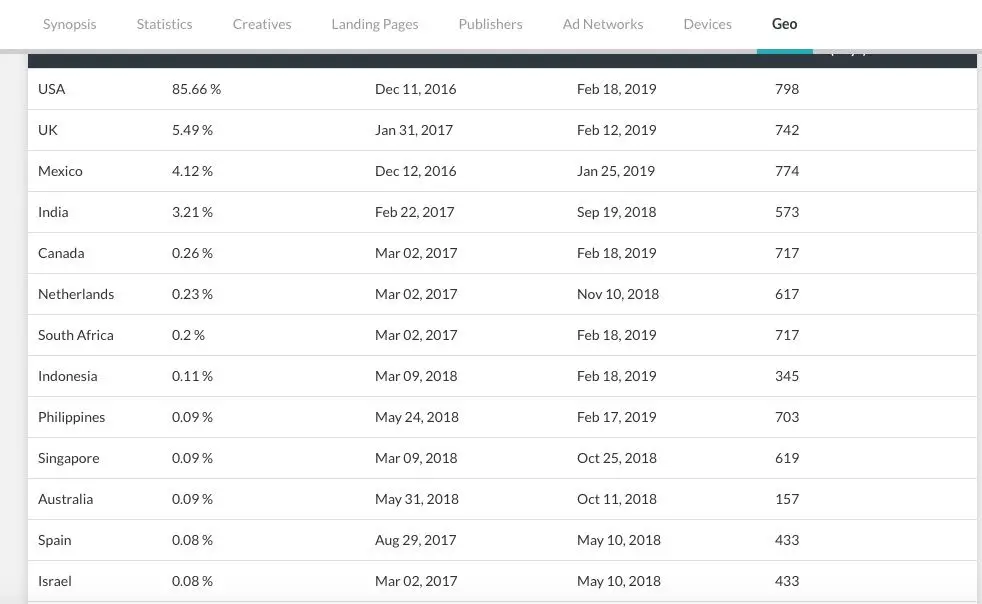The image size is (982, 604).
Task: Click the India country cell
Action: click(x=53, y=212)
